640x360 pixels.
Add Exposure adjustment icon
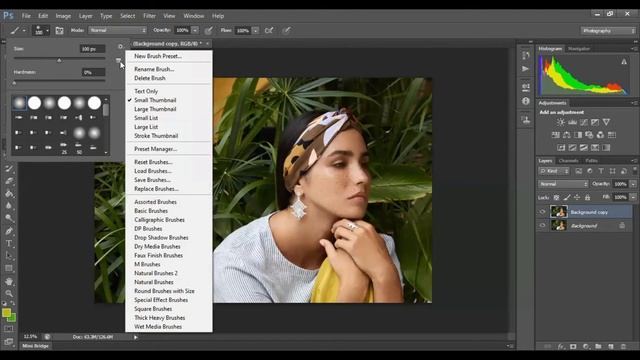click(595, 122)
